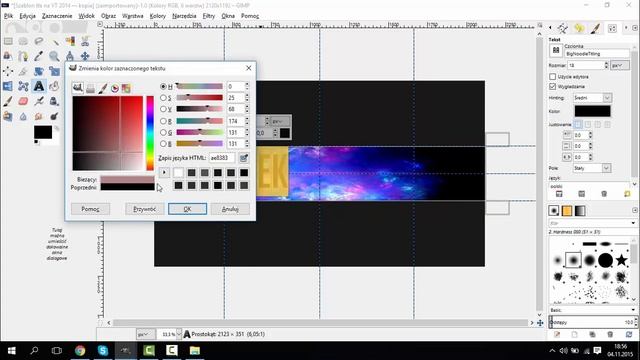Open the Filtry menu
The image size is (640, 360).
[209, 16]
